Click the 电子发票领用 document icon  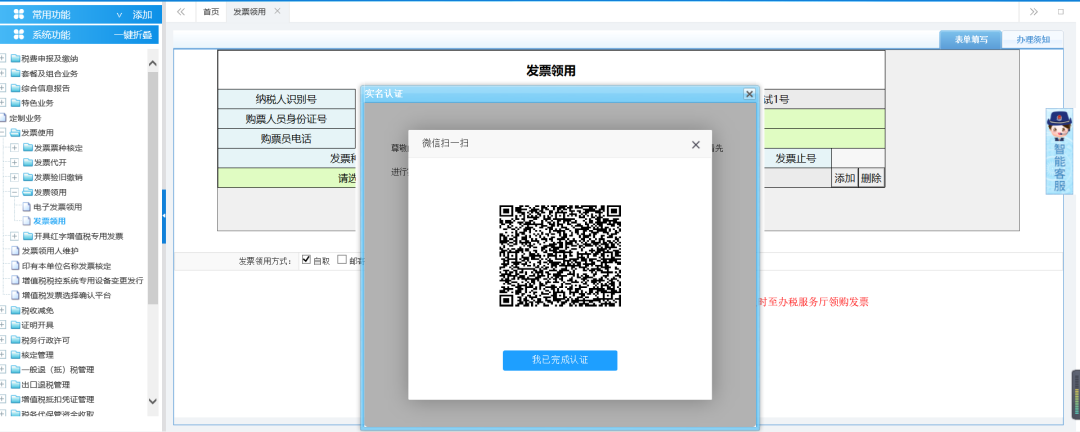pos(26,207)
